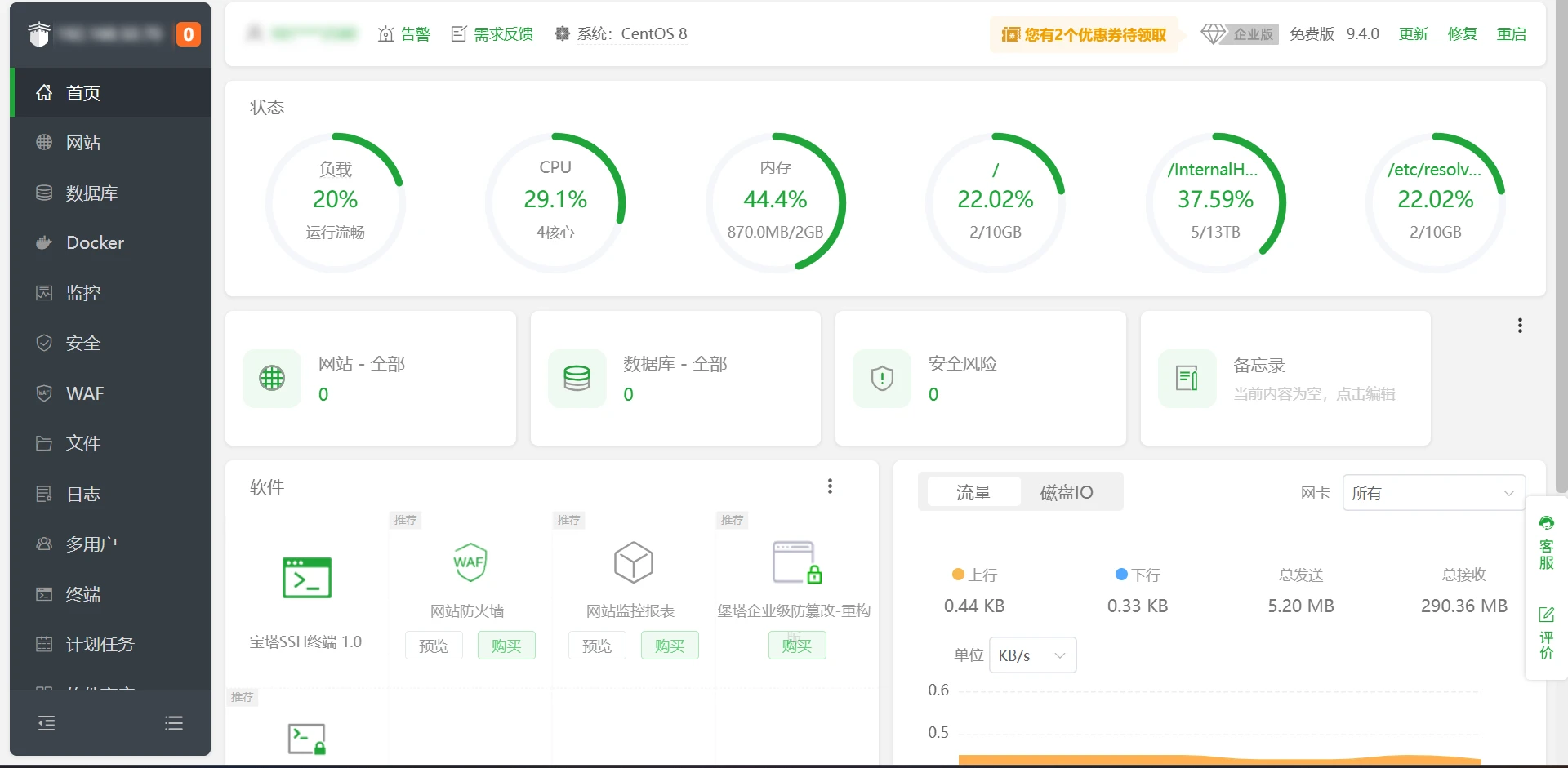Click the 日志 log icon in sidebar
1568x768 pixels.
point(44,494)
